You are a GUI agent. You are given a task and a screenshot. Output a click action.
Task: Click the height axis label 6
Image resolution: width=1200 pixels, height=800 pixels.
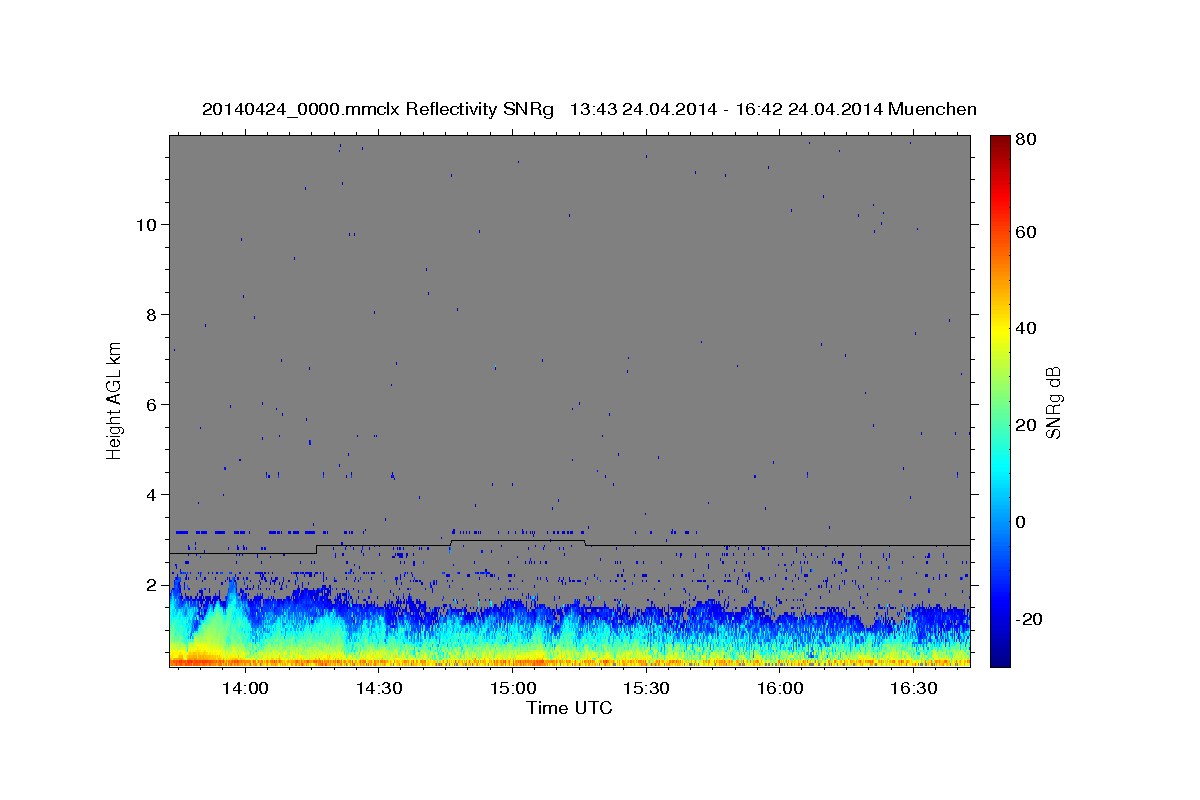pyautogui.click(x=153, y=404)
